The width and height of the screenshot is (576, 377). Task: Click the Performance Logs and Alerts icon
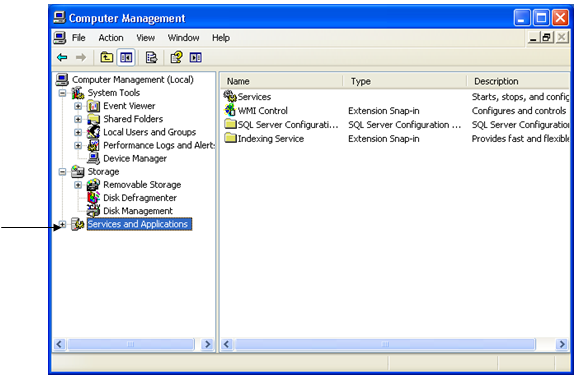coord(93,145)
